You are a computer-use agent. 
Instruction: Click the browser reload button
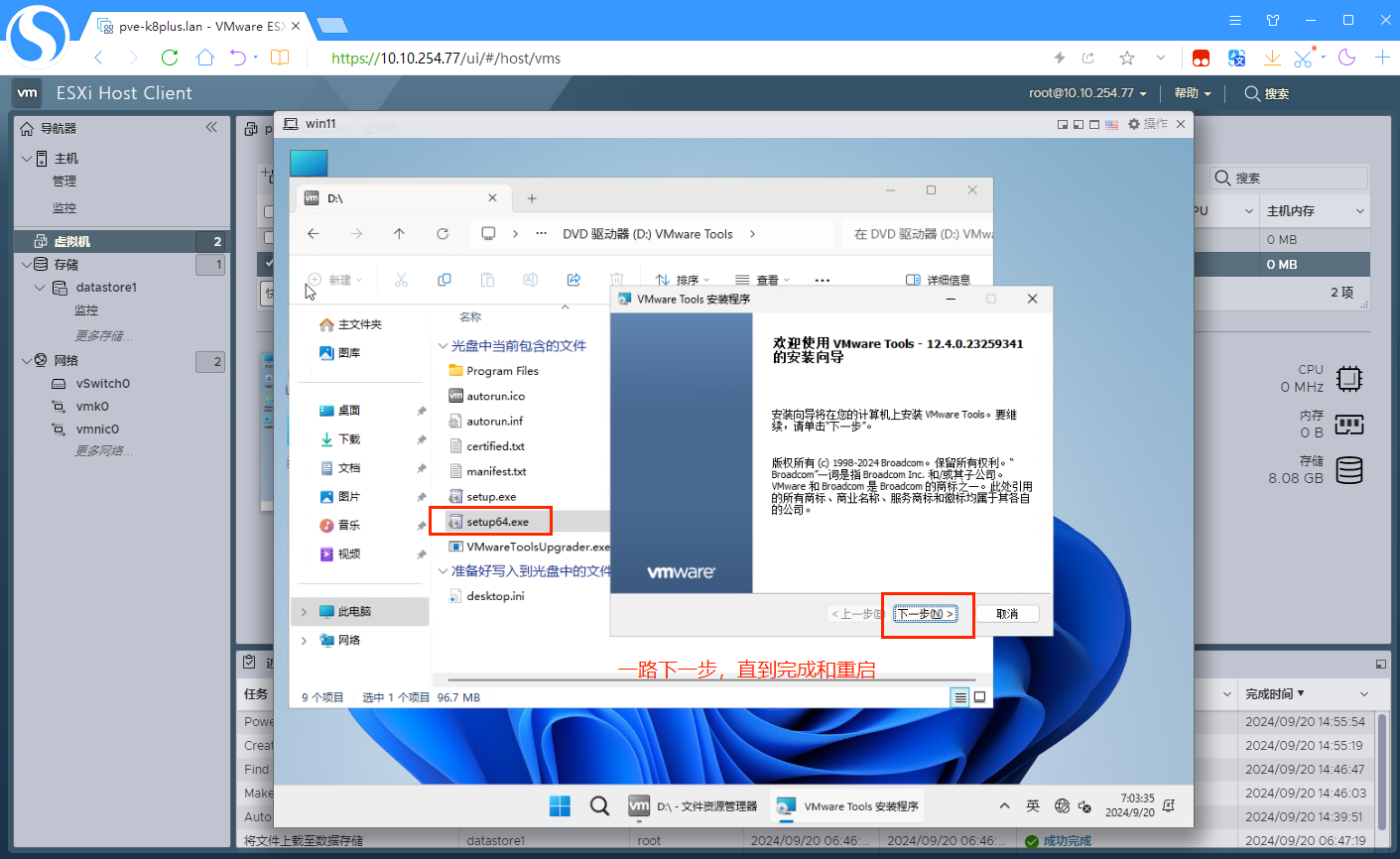coord(170,58)
